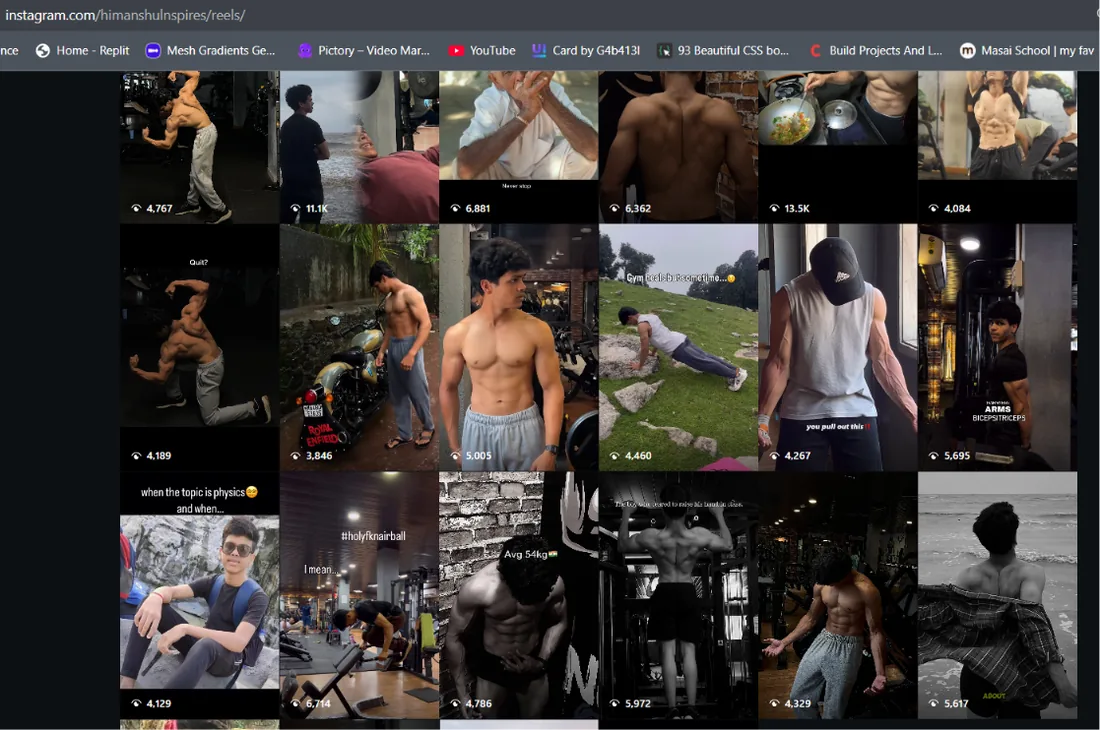Open the Quit? reel with 4,189 views
Viewport: 1100px width, 730px height.
[x=199, y=347]
